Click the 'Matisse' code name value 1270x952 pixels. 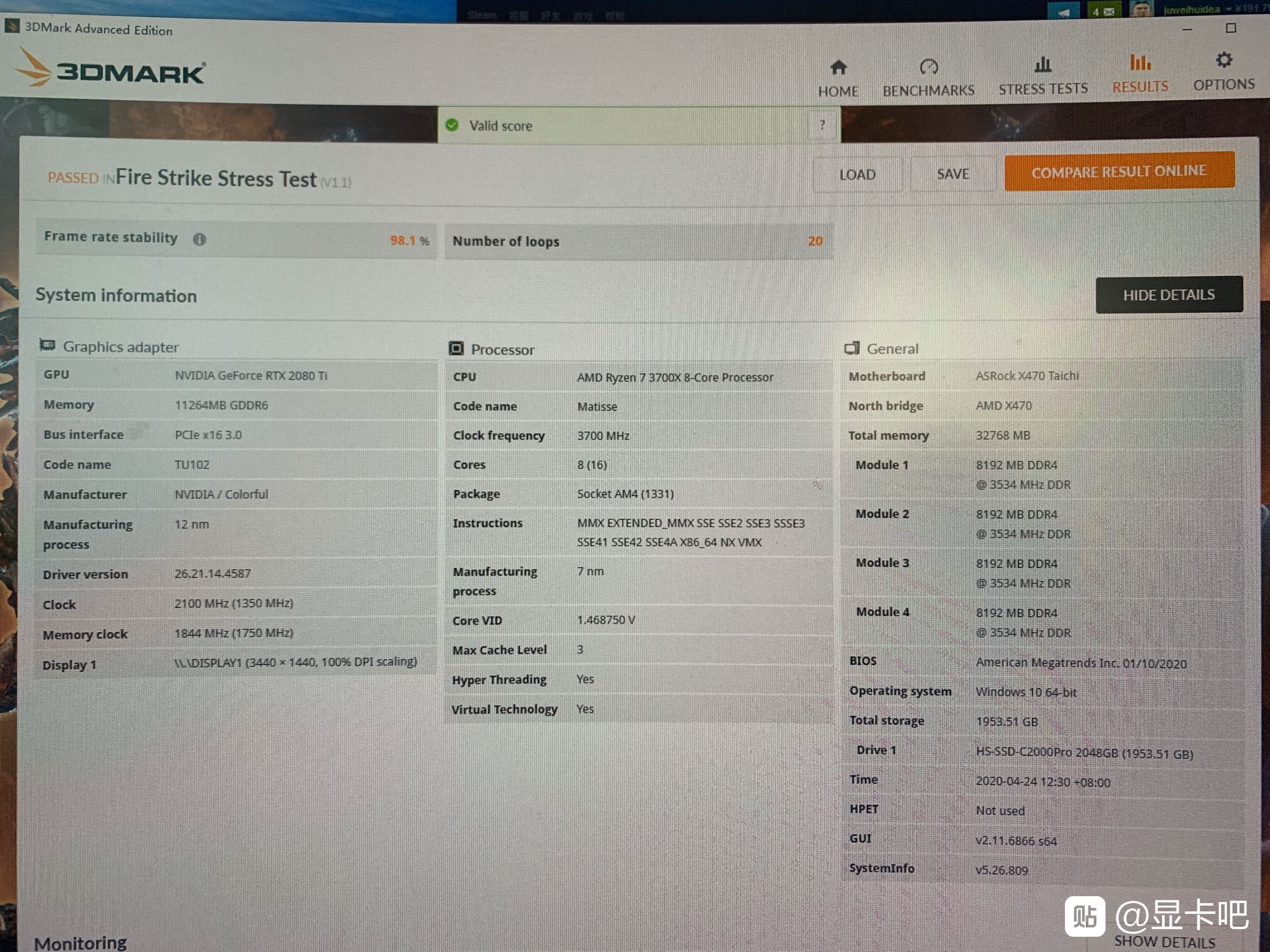point(597,406)
